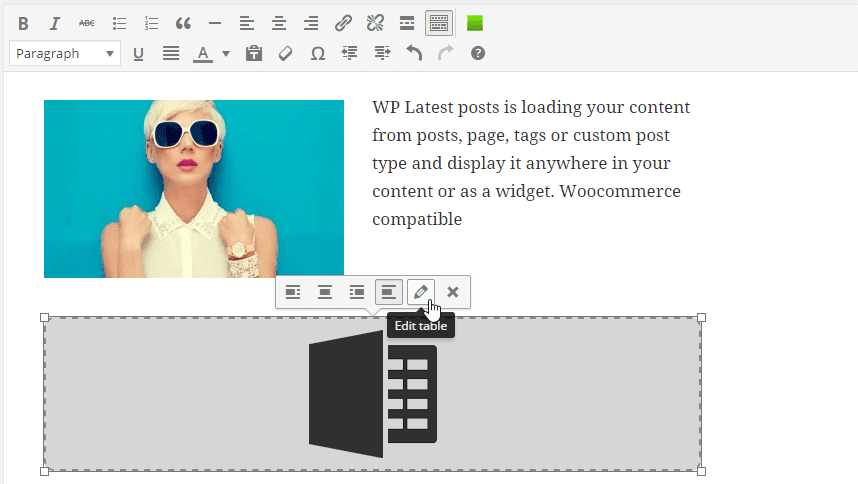Image resolution: width=858 pixels, height=484 pixels.
Task: Click the remove link icon
Action: (375, 23)
